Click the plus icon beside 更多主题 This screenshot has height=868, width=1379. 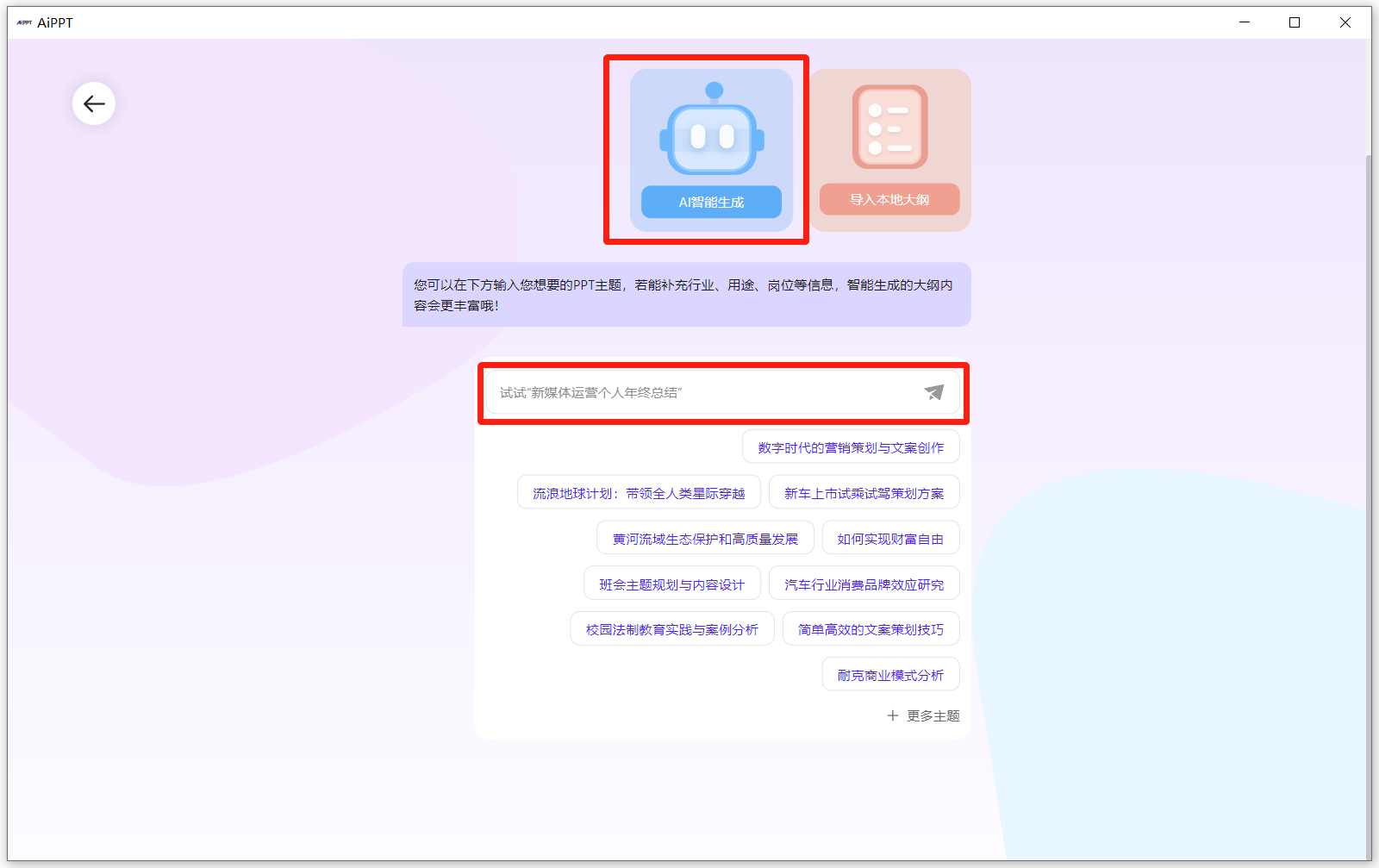[x=893, y=715]
